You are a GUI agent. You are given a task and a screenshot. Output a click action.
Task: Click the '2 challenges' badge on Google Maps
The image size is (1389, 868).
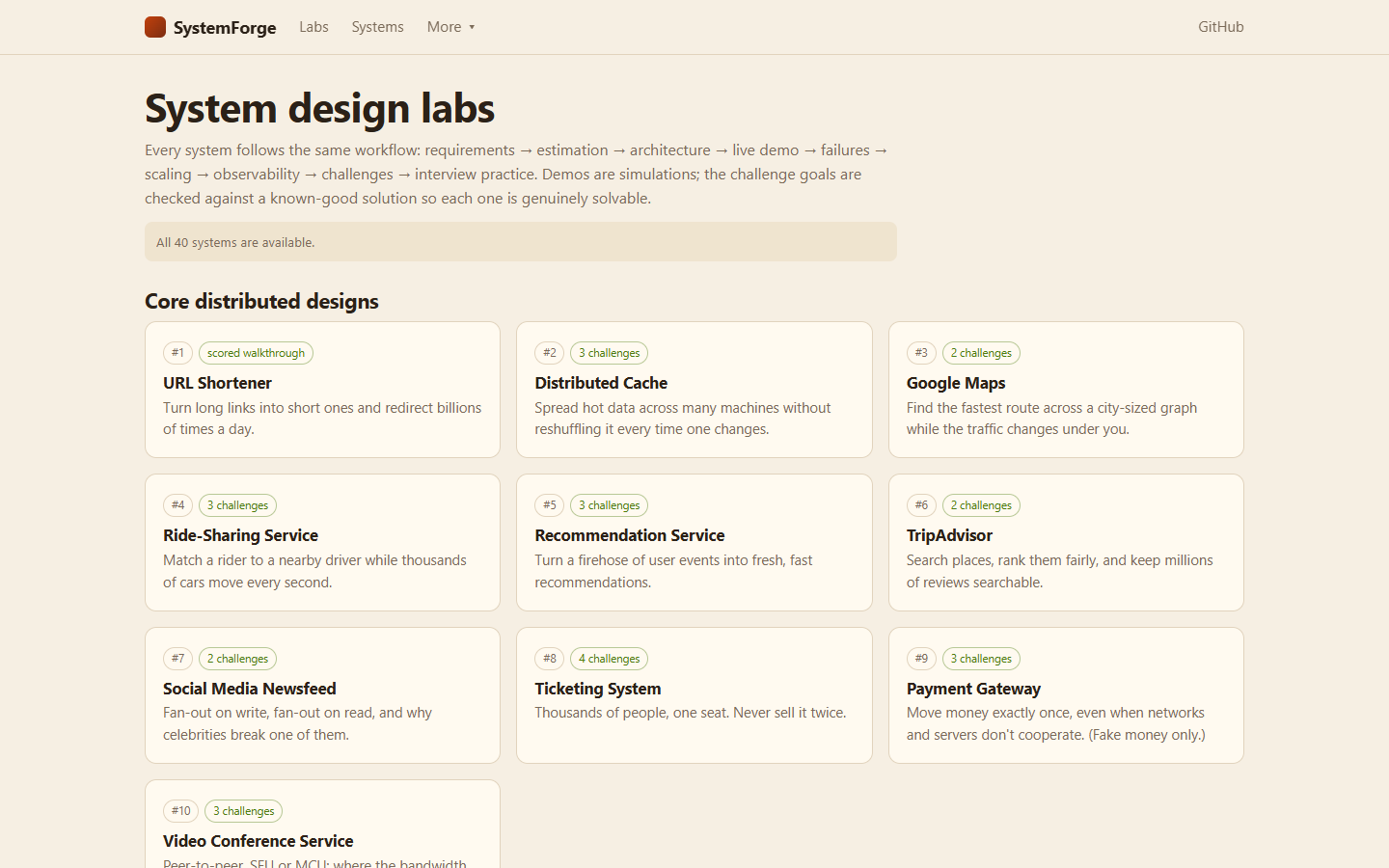click(981, 353)
